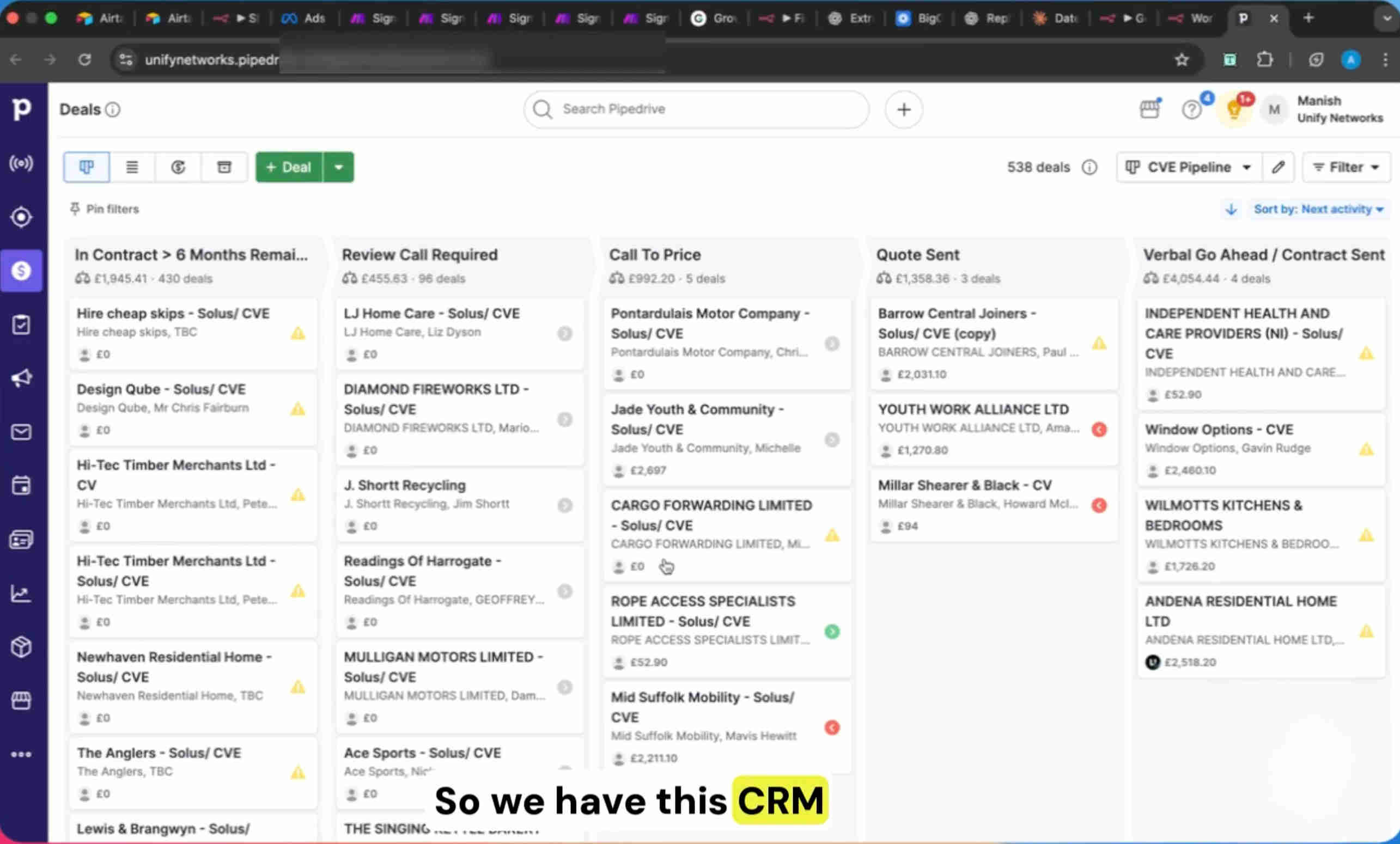Click activity arrow on J. Shortt Recycling

(565, 505)
